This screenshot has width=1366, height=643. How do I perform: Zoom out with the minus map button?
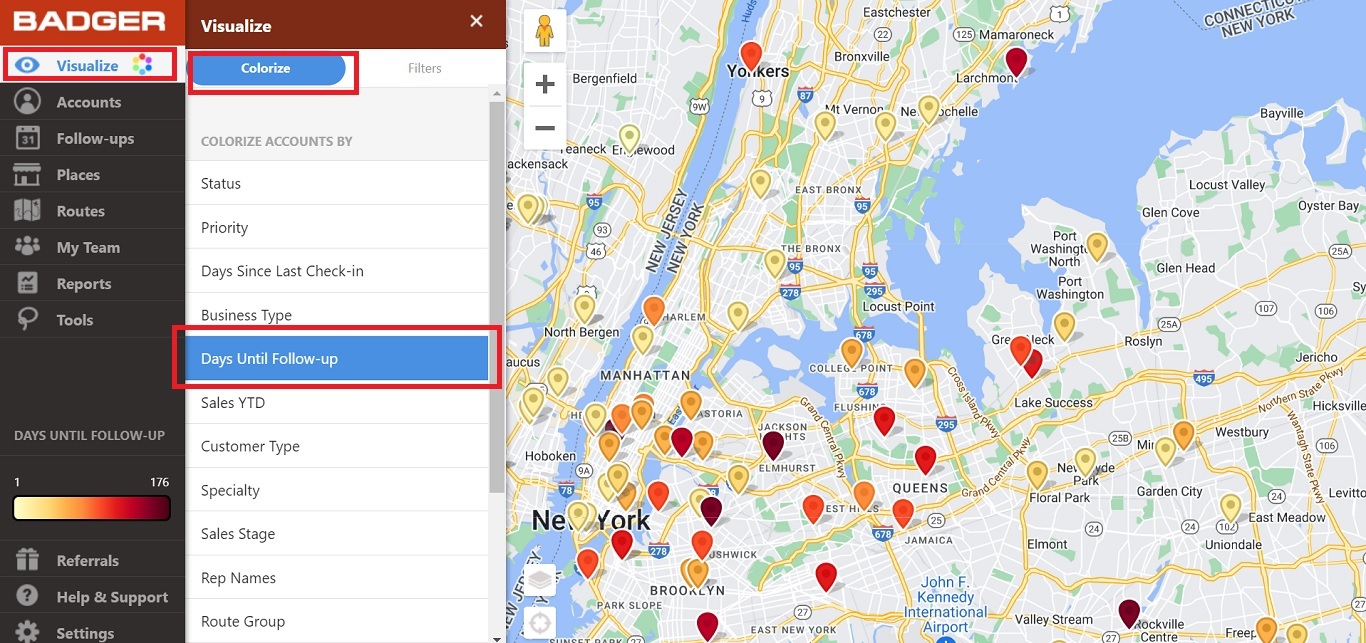[x=545, y=128]
